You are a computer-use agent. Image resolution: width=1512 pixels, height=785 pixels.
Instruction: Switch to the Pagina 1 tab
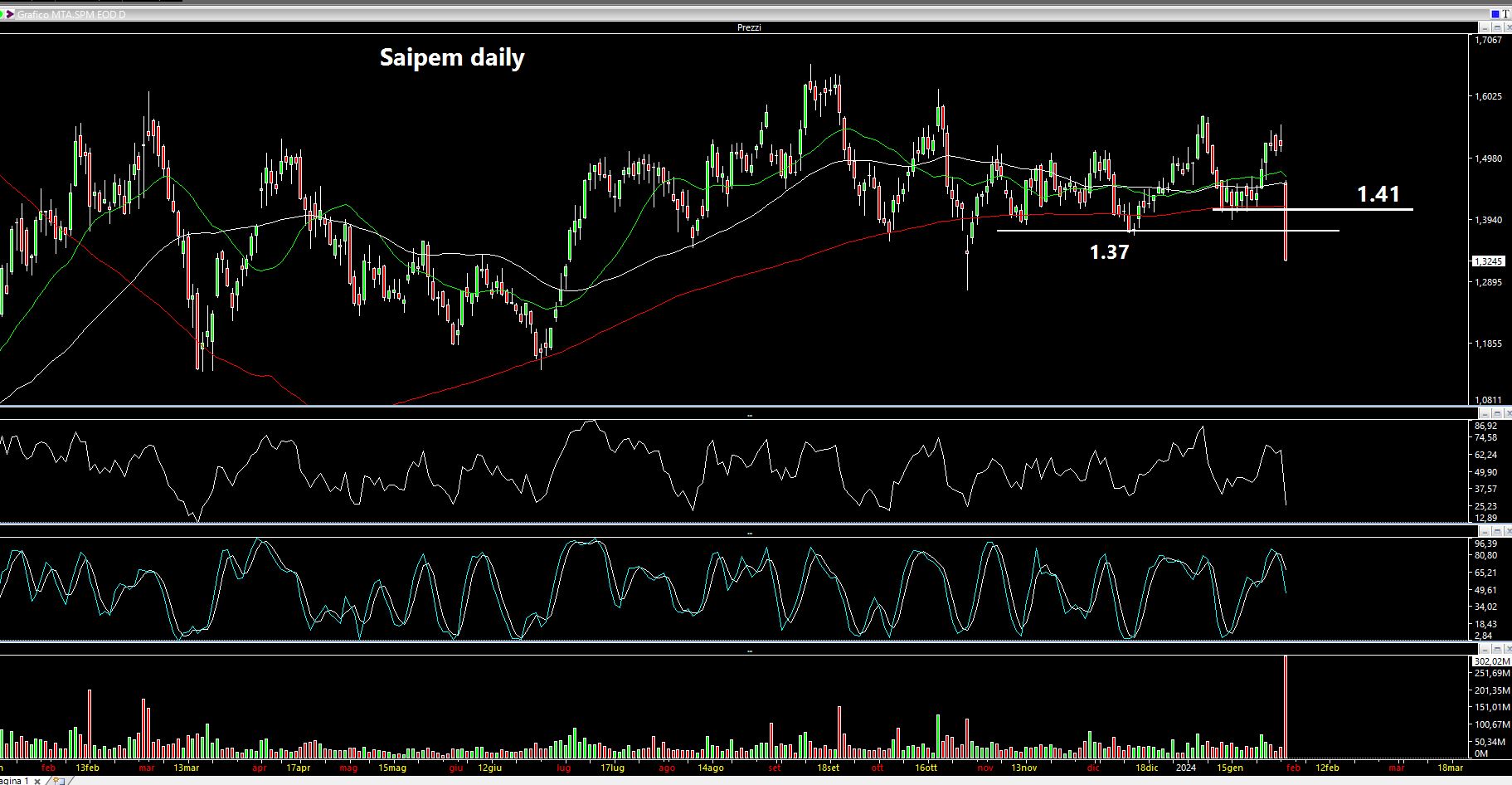15,781
